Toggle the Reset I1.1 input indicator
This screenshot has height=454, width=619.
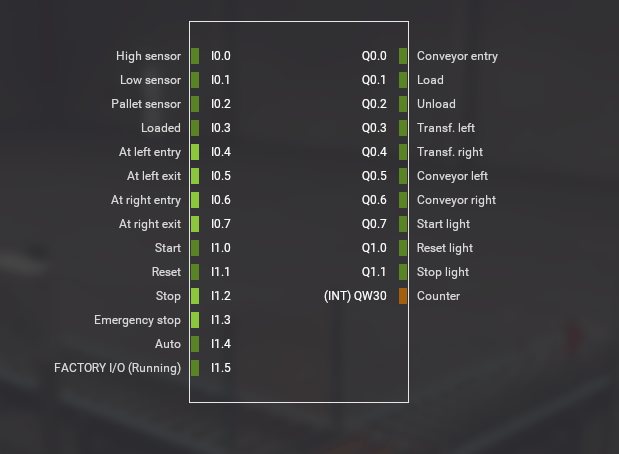(195, 272)
